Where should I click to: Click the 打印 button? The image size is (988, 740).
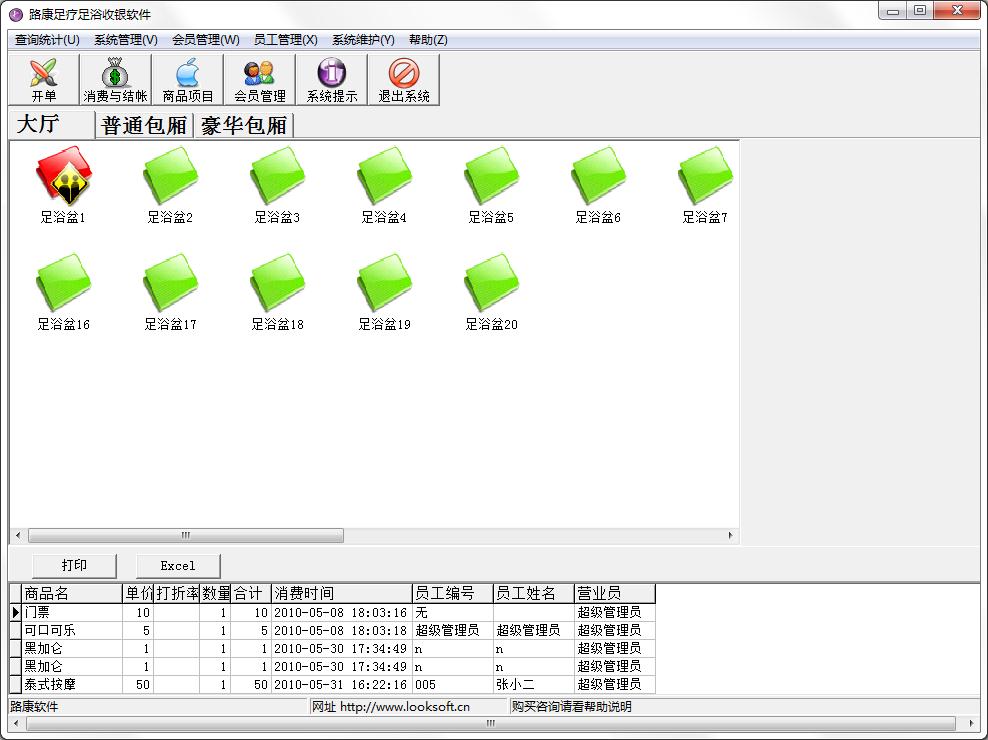[x=74, y=565]
